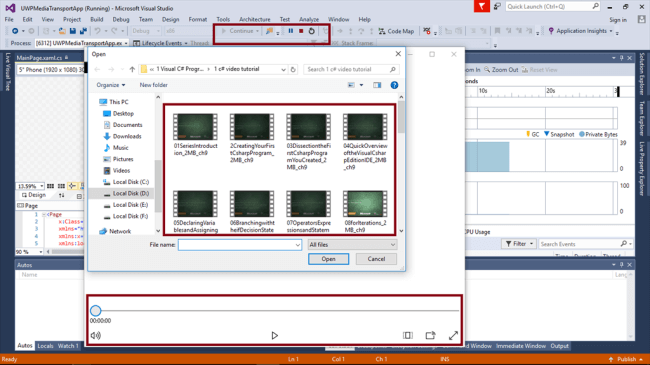Open the Debug menu
Image resolution: width=650 pixels, height=365 pixels.
pyautogui.click(x=121, y=19)
